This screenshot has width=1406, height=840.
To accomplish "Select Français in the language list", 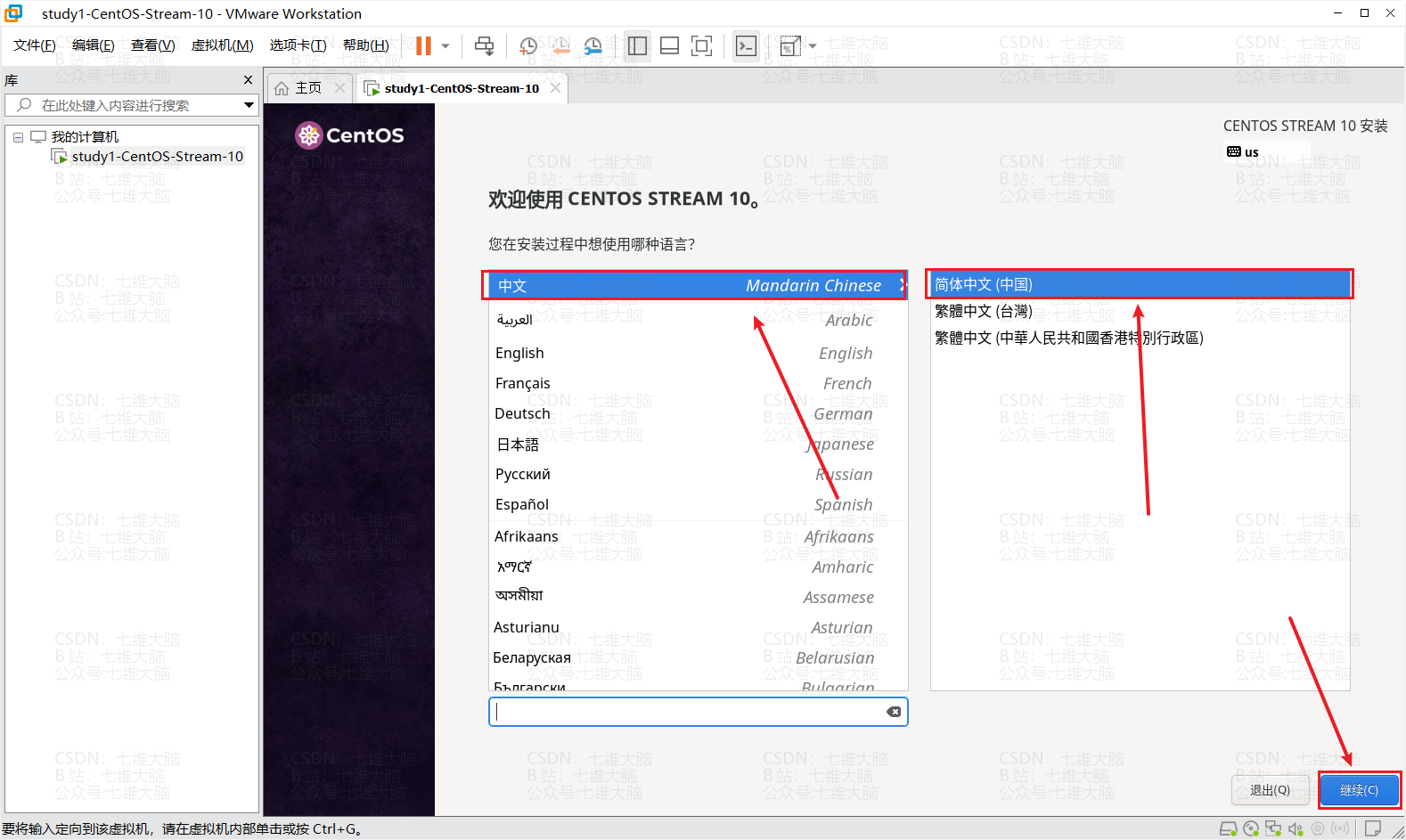I will (x=698, y=383).
